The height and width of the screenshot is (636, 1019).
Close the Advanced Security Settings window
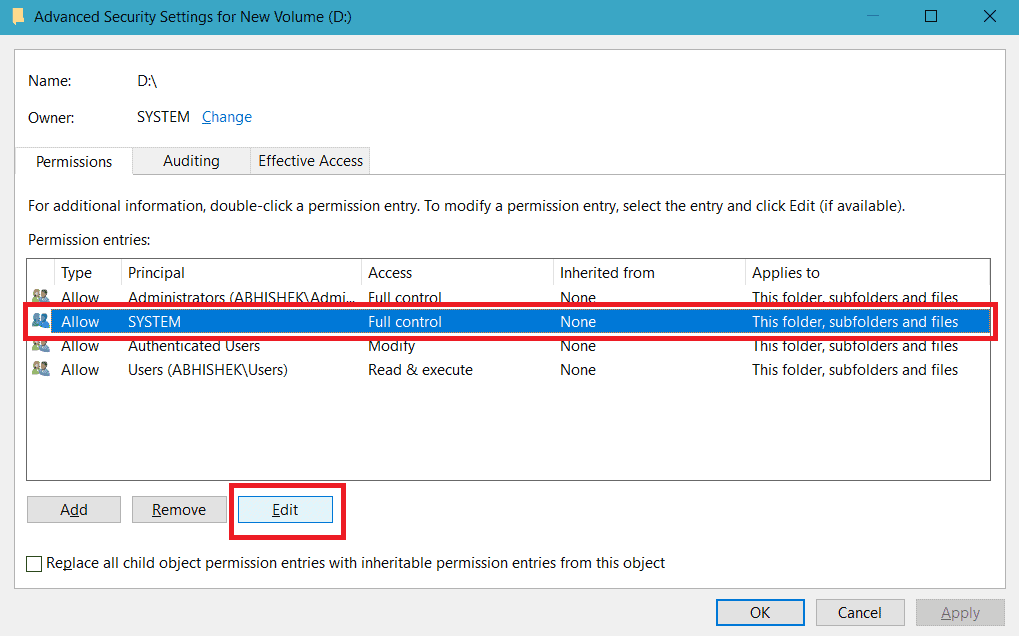[989, 16]
